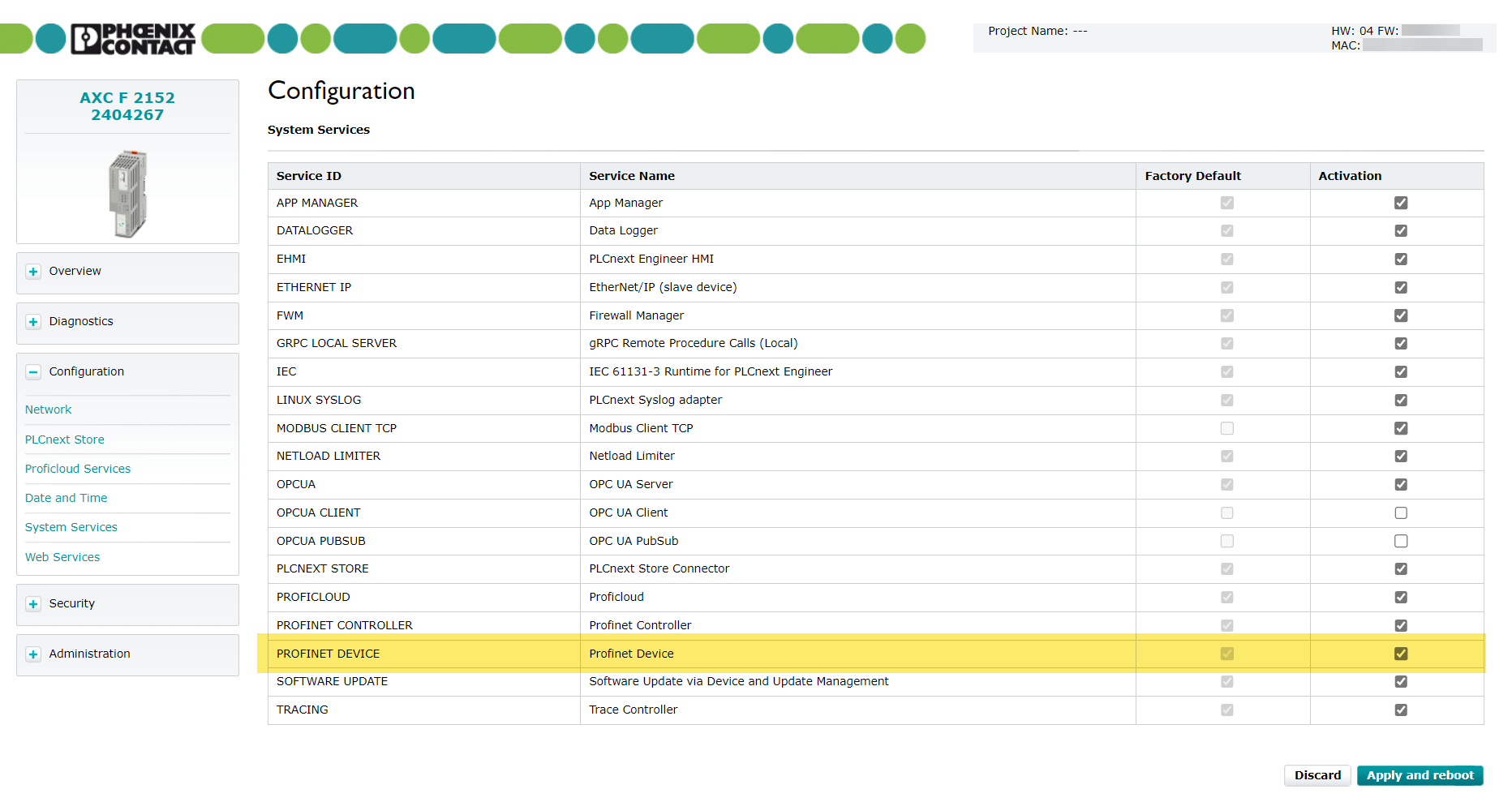Expand the Administration menu section

pyautogui.click(x=33, y=654)
